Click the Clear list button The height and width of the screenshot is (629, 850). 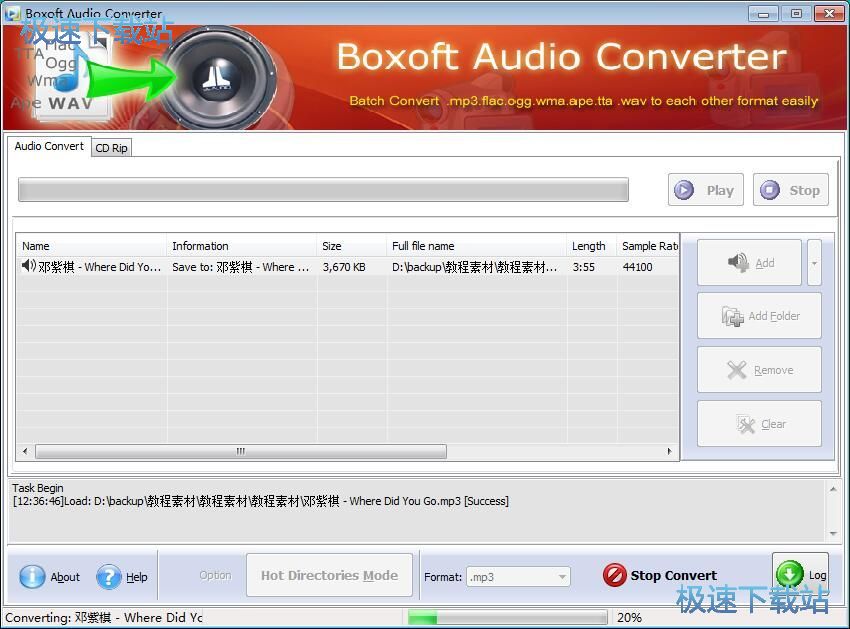(x=759, y=423)
